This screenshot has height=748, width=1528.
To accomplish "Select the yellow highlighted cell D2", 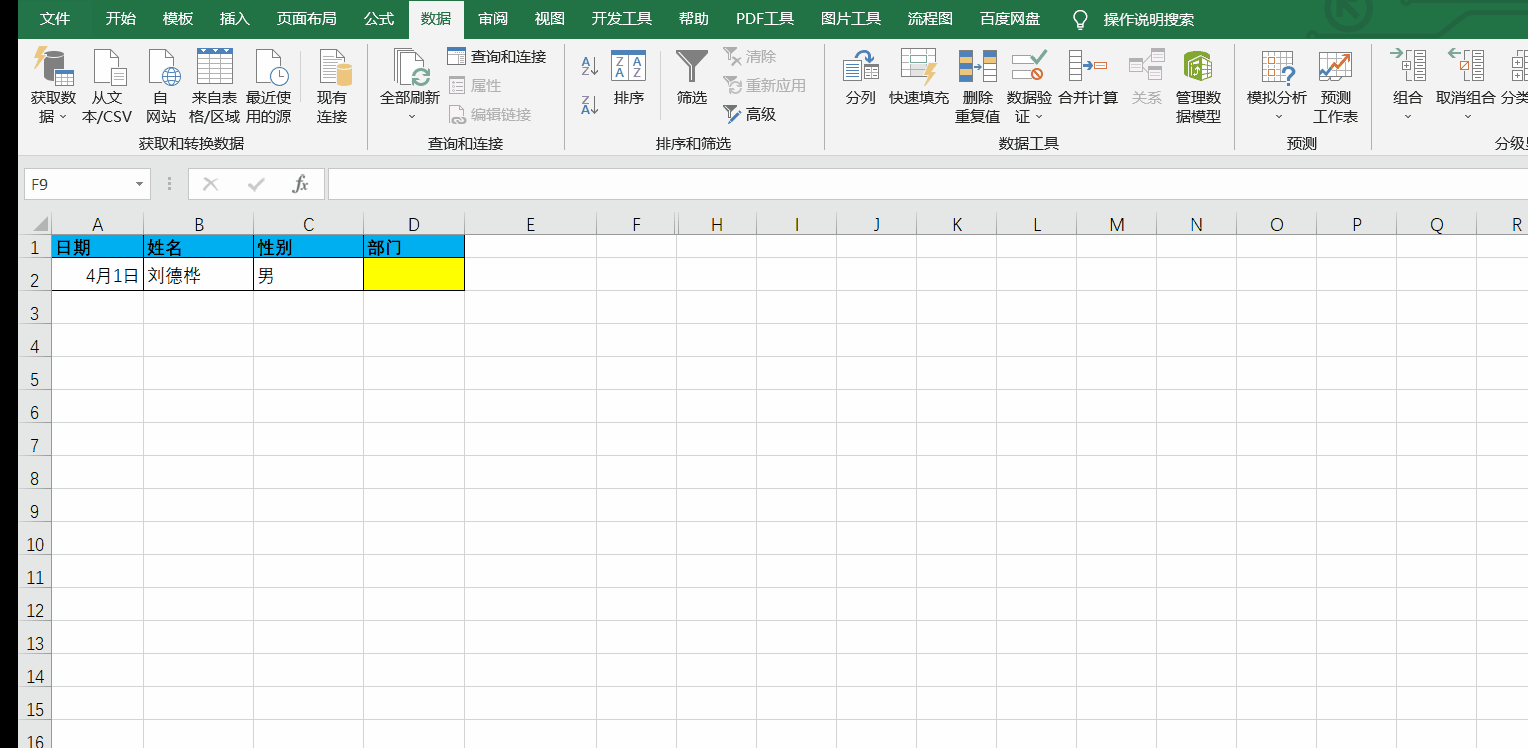I will click(414, 275).
